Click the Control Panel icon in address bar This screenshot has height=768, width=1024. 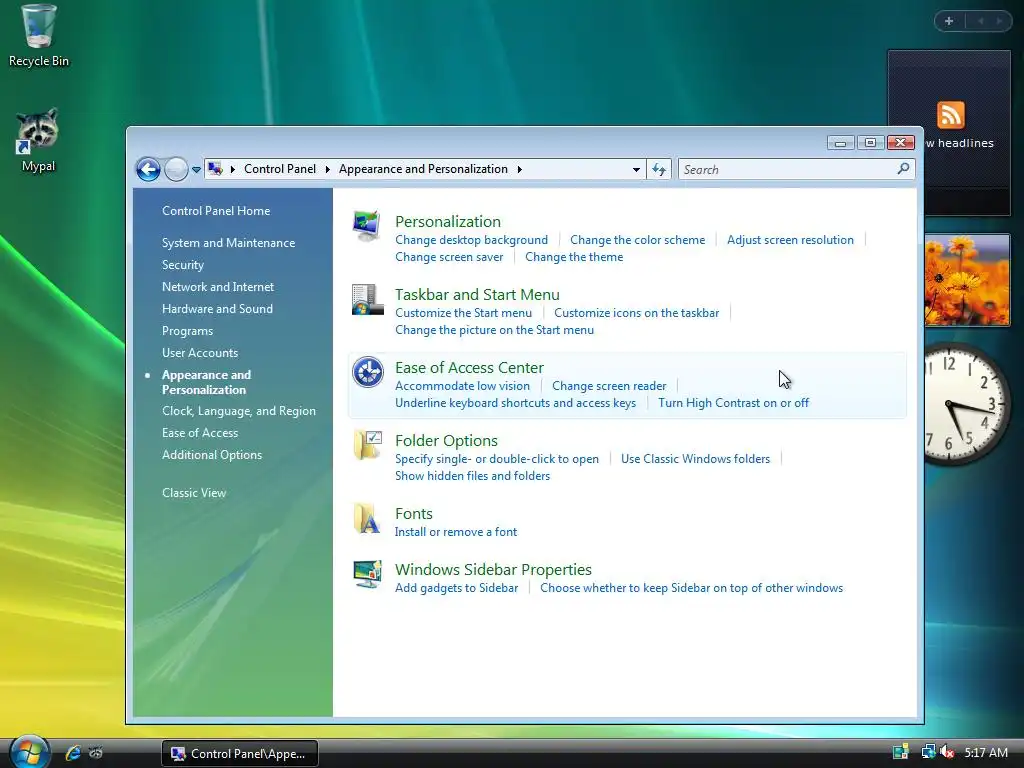[215, 169]
